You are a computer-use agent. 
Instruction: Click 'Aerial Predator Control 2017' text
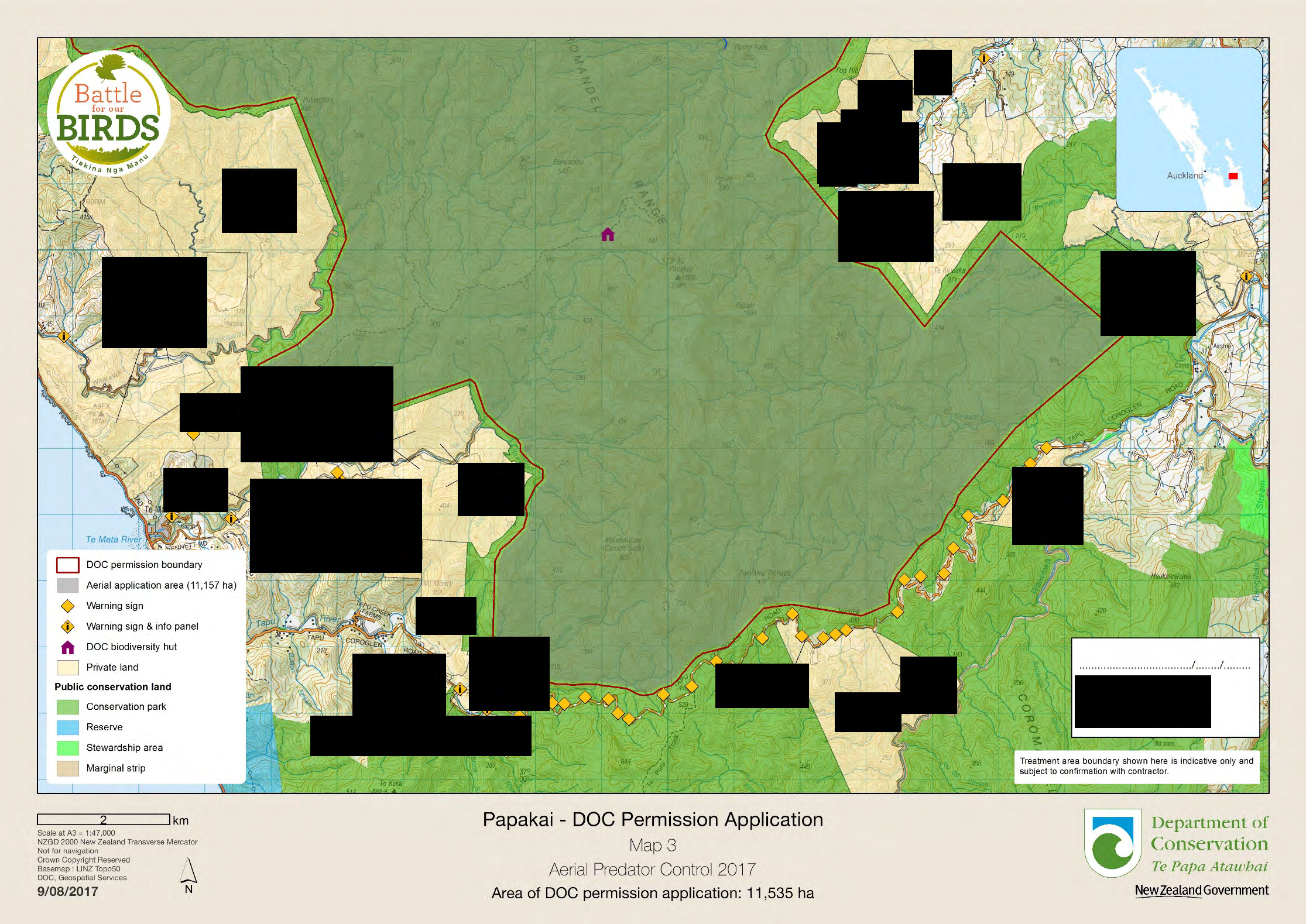coord(653,870)
